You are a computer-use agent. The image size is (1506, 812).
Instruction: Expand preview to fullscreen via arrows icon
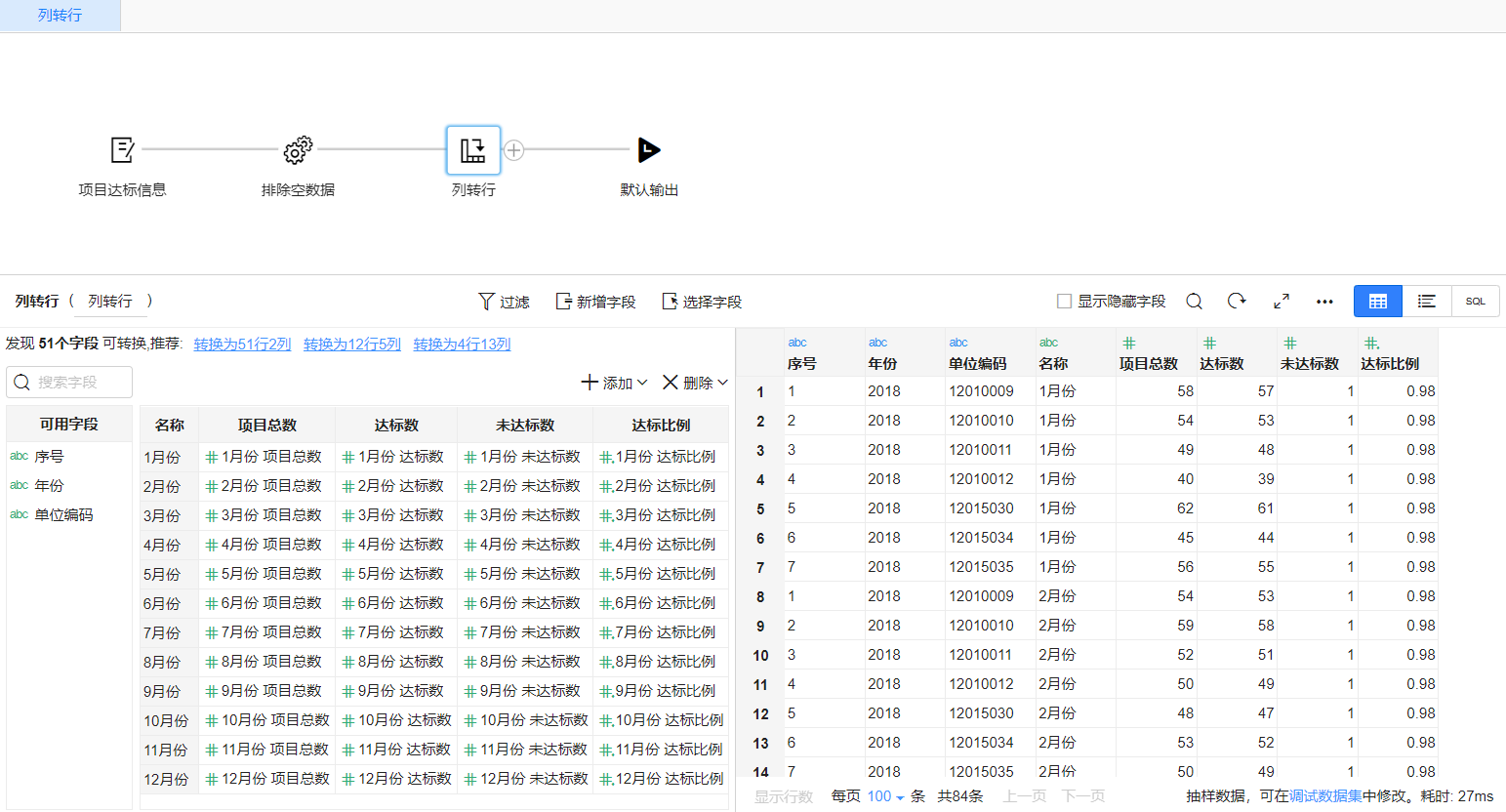[1281, 302]
